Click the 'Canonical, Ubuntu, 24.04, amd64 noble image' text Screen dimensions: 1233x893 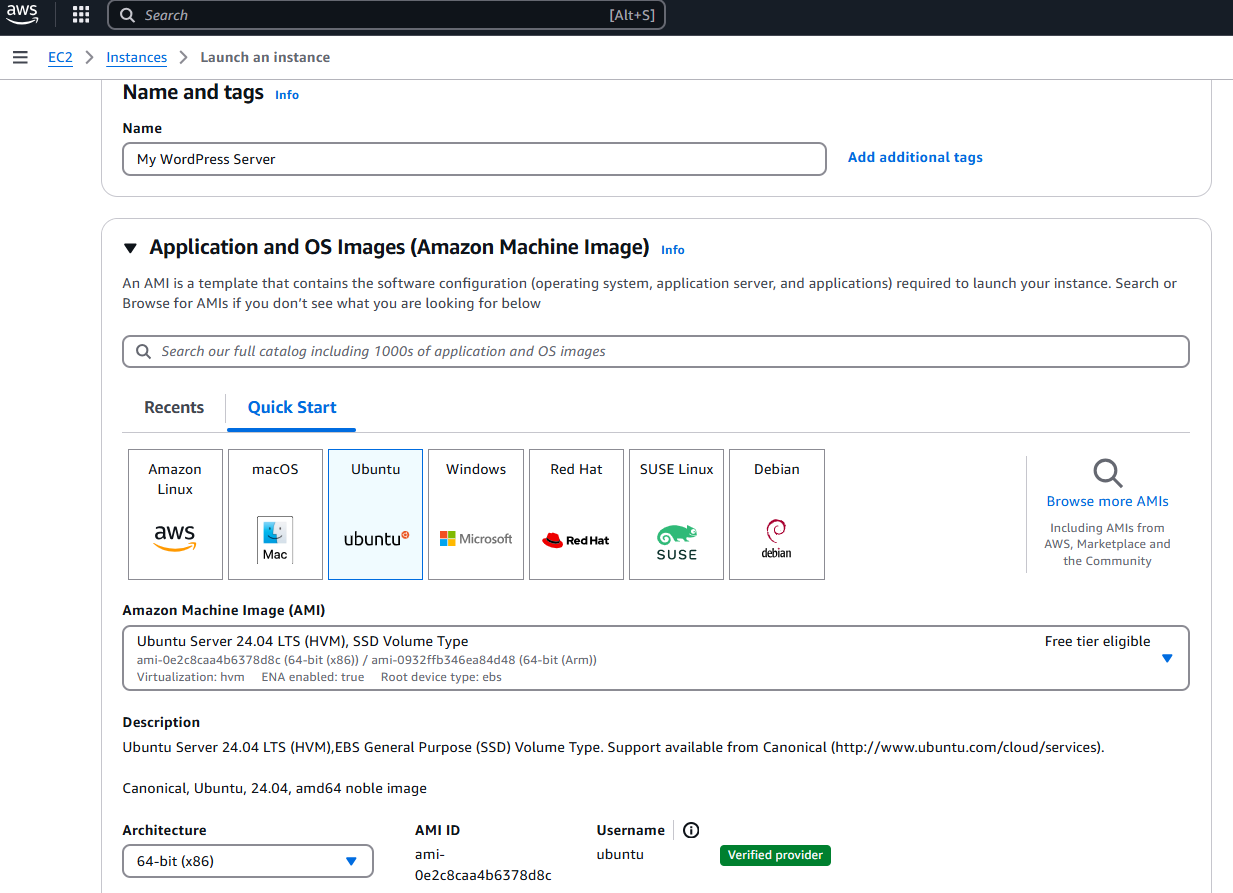tap(275, 788)
